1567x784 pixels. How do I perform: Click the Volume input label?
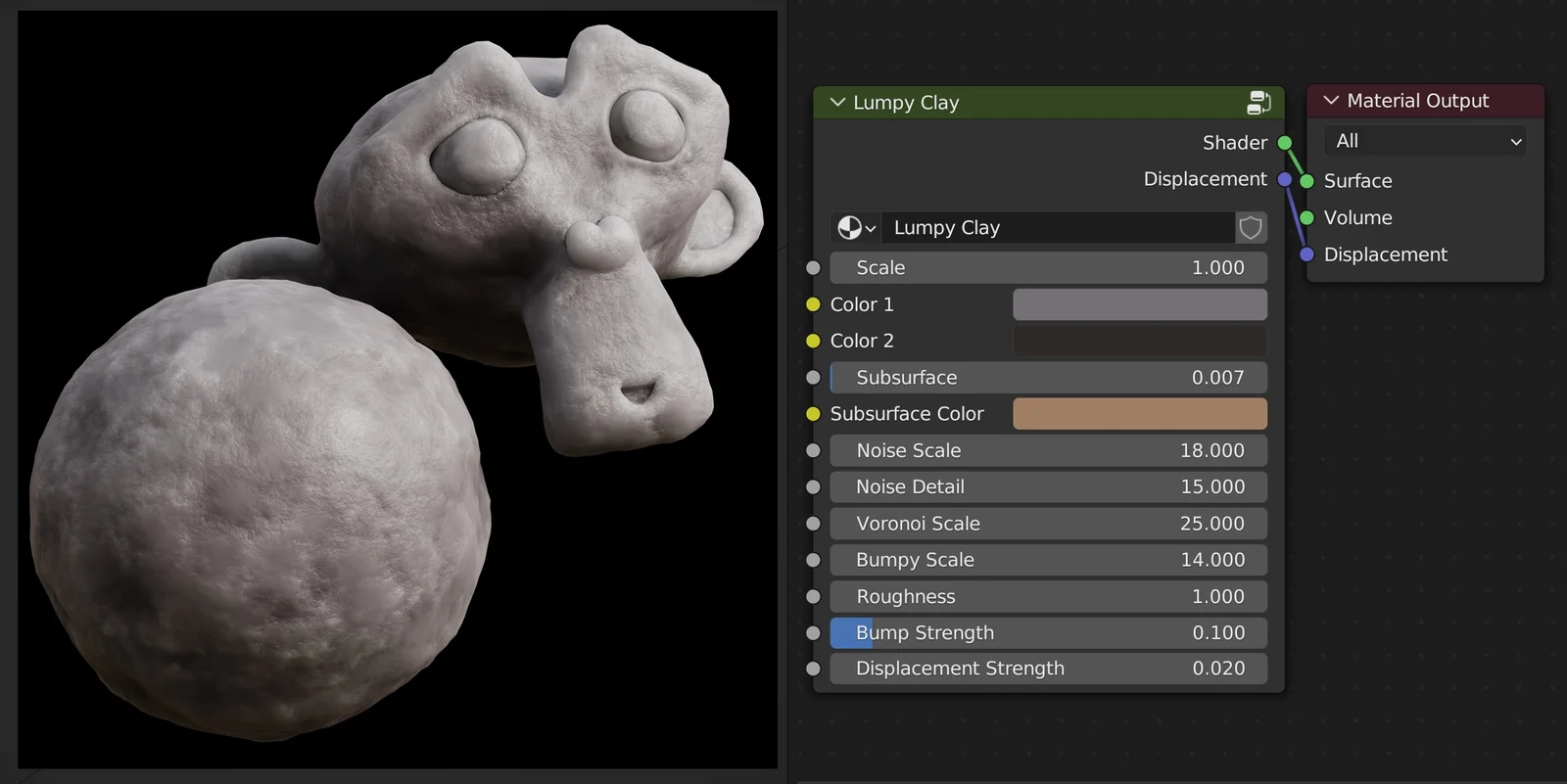click(1357, 217)
